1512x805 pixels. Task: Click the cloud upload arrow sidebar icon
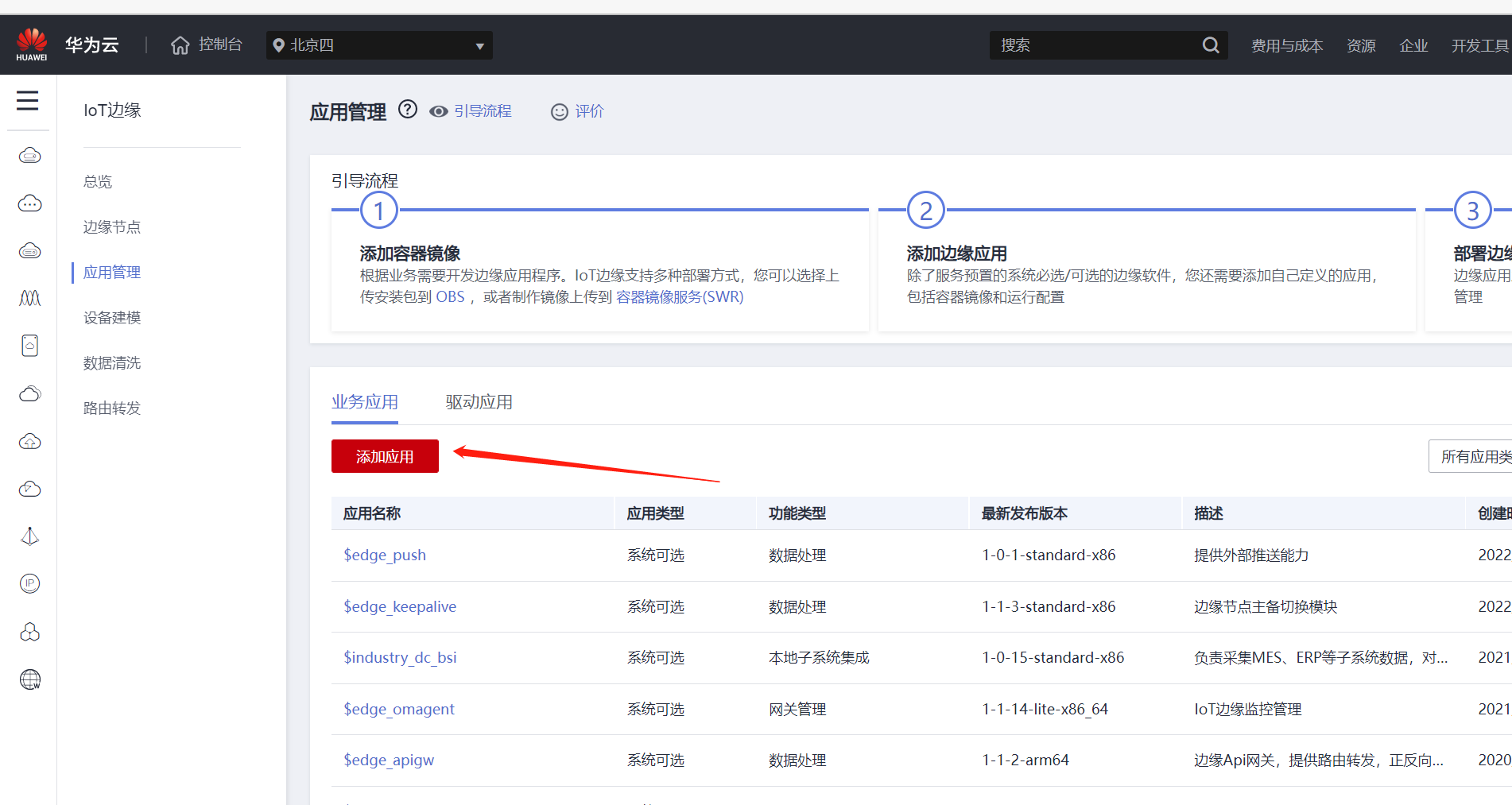(x=29, y=441)
